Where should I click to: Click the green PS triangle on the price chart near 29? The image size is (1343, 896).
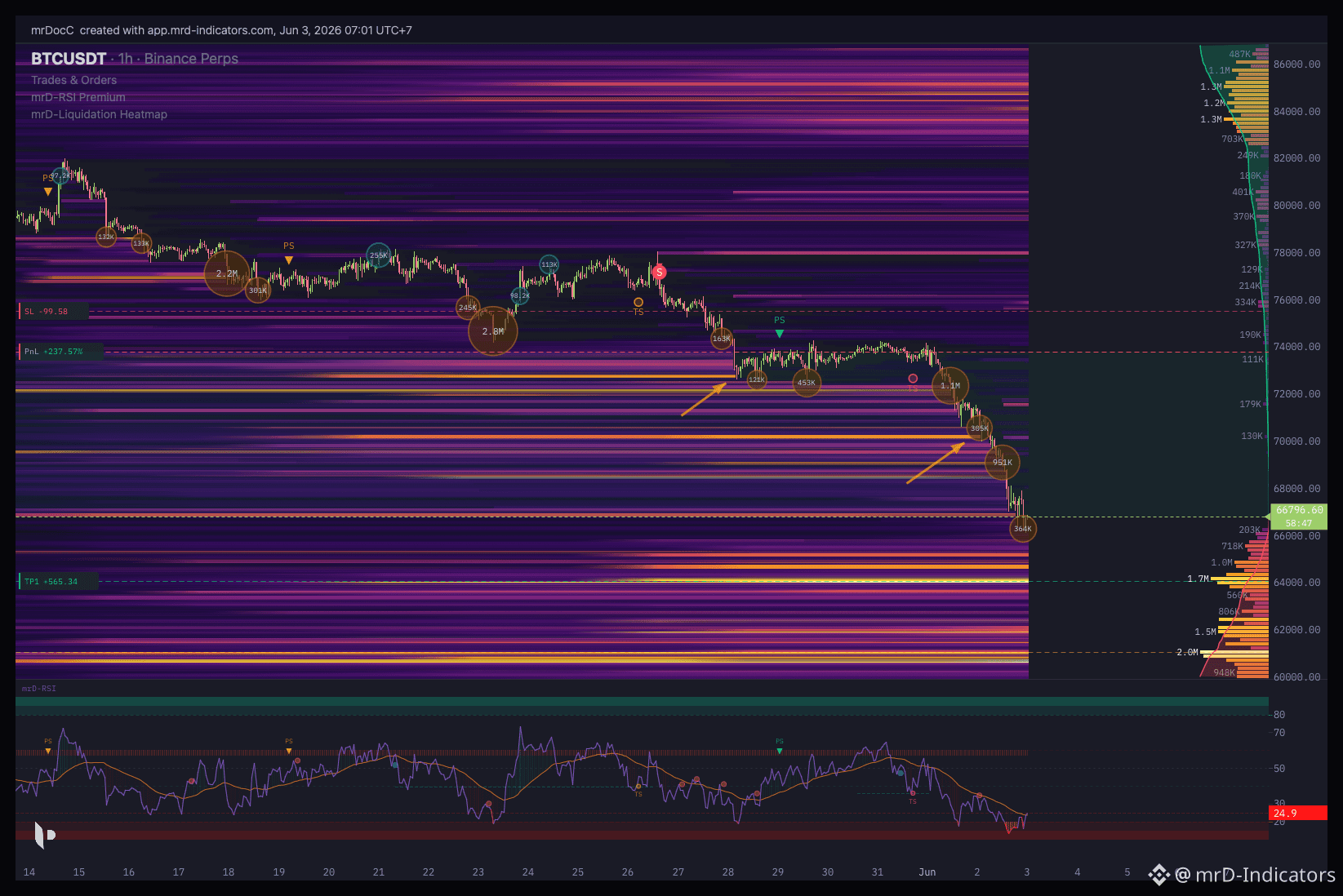780,334
